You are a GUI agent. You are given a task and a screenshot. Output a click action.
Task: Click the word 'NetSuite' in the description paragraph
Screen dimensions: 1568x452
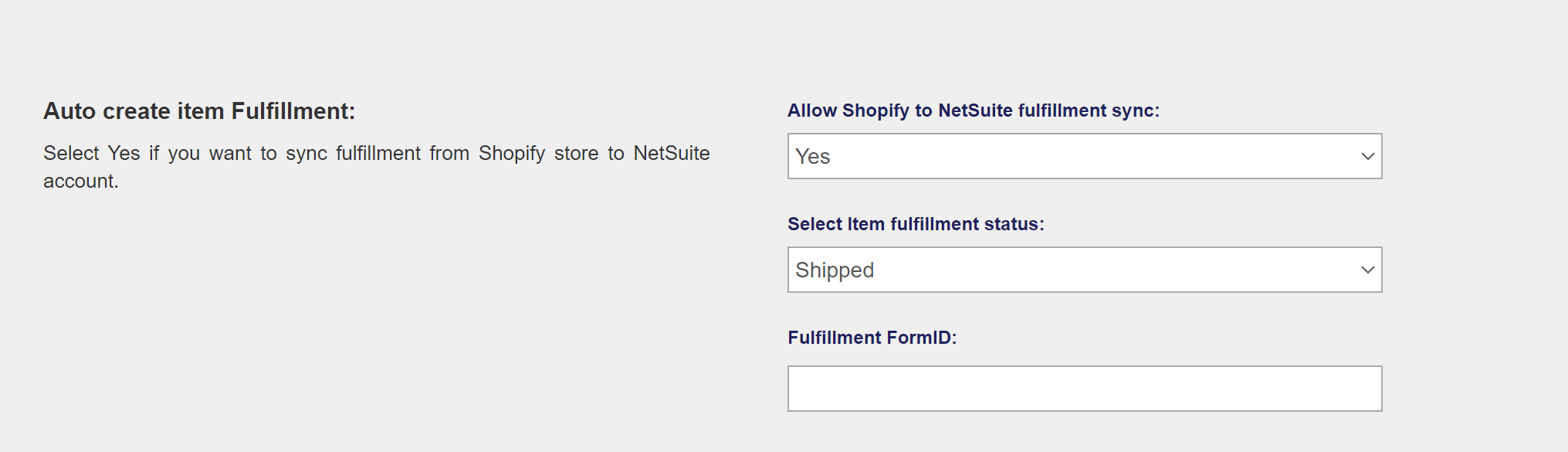(x=671, y=153)
